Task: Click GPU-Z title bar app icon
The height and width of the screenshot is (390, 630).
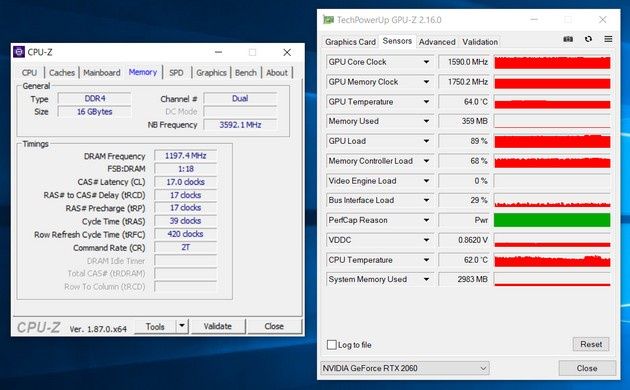Action: [x=328, y=20]
